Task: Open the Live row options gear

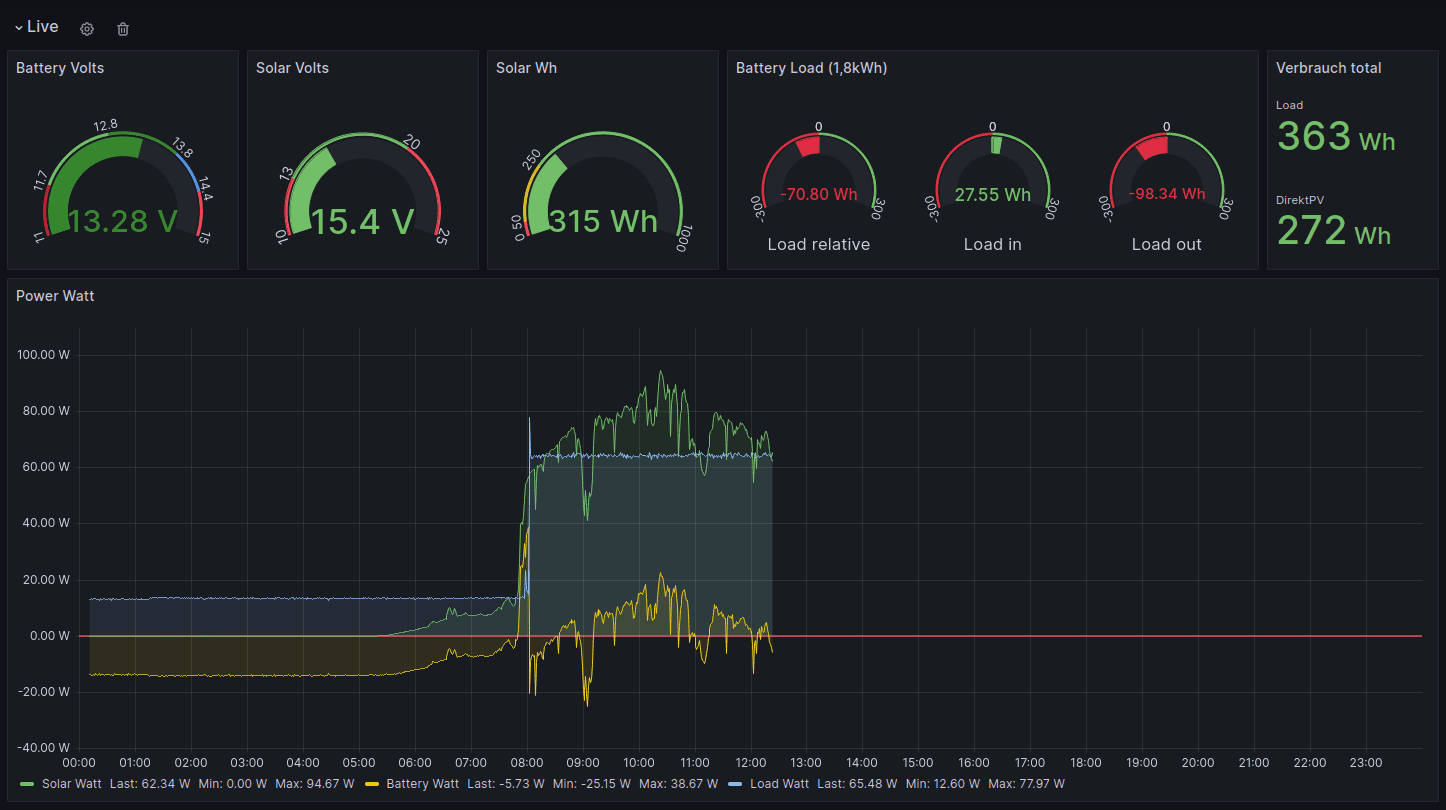Action: point(87,29)
